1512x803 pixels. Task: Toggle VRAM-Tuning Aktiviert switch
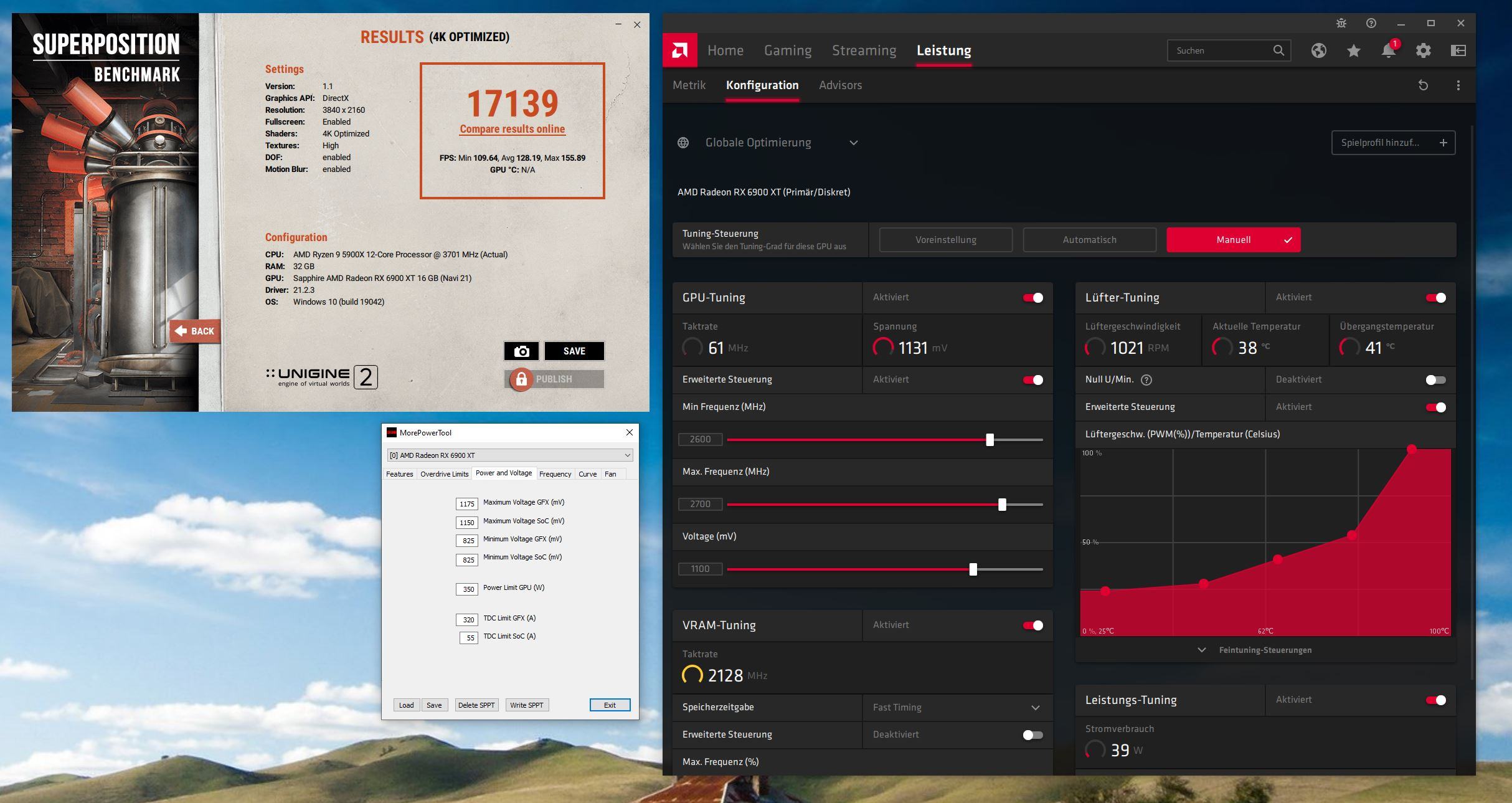(1033, 625)
